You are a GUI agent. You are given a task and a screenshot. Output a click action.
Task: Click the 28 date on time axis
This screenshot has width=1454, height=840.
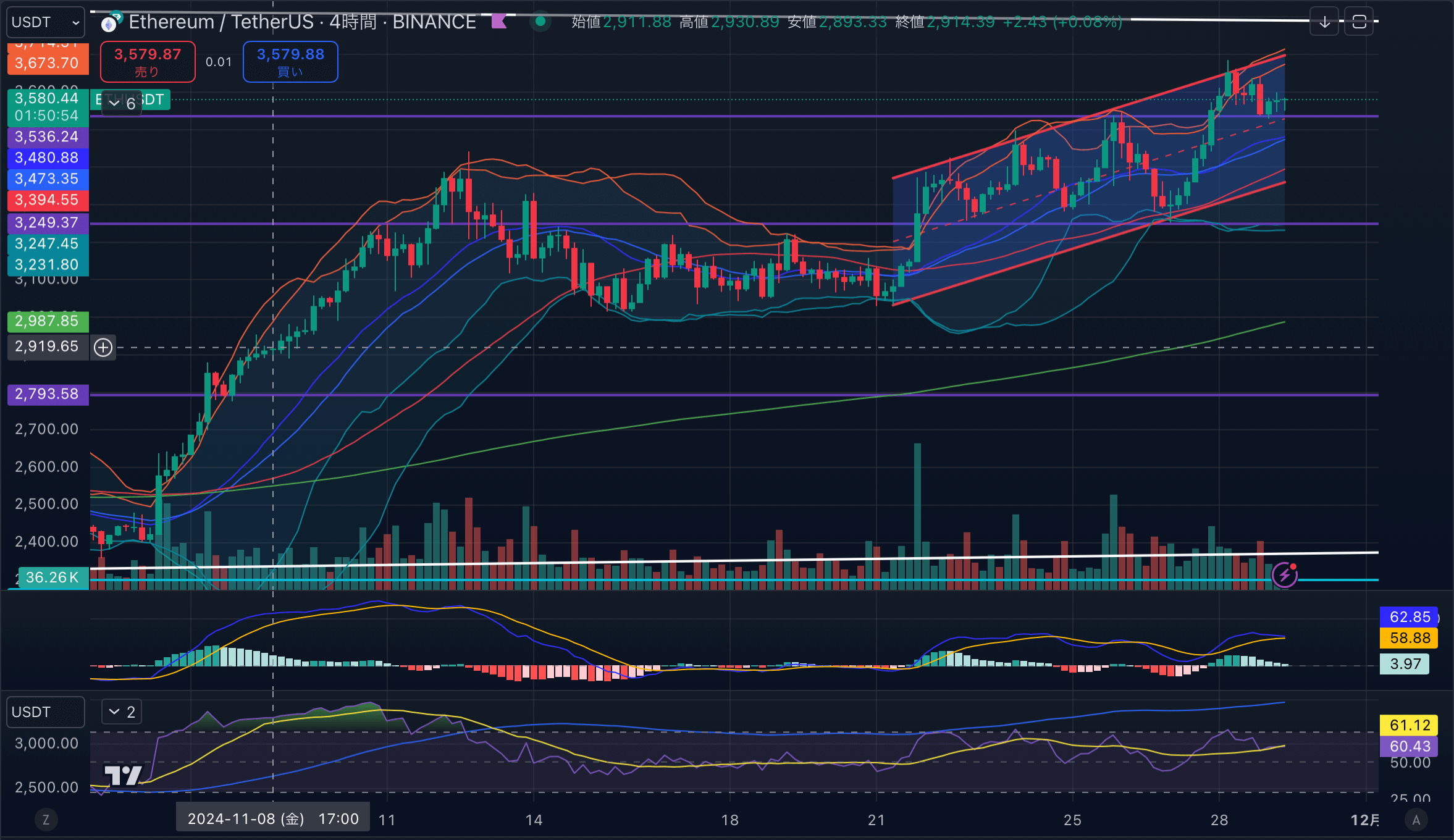click(x=1219, y=820)
